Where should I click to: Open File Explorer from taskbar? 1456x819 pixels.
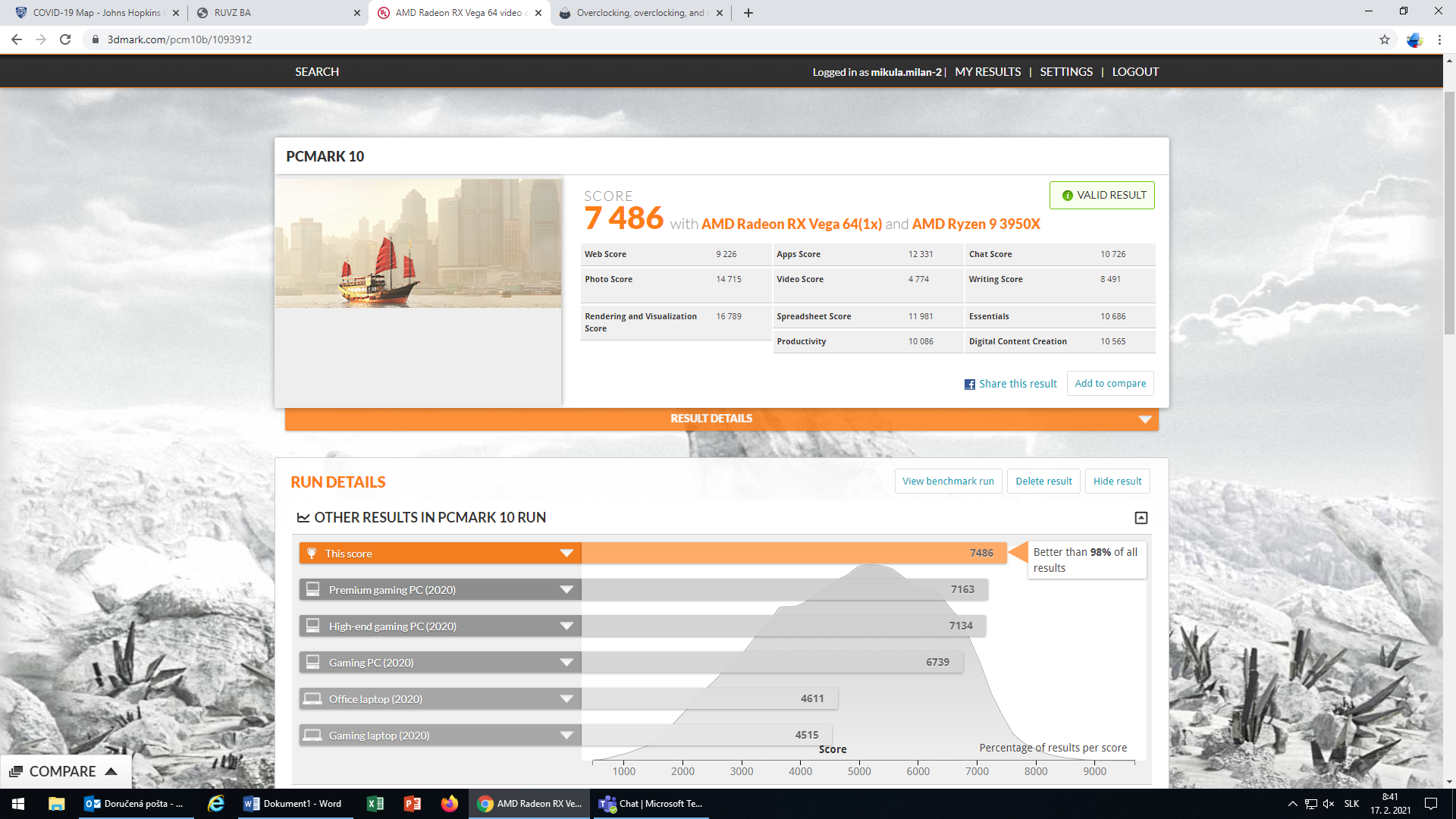pyautogui.click(x=56, y=804)
